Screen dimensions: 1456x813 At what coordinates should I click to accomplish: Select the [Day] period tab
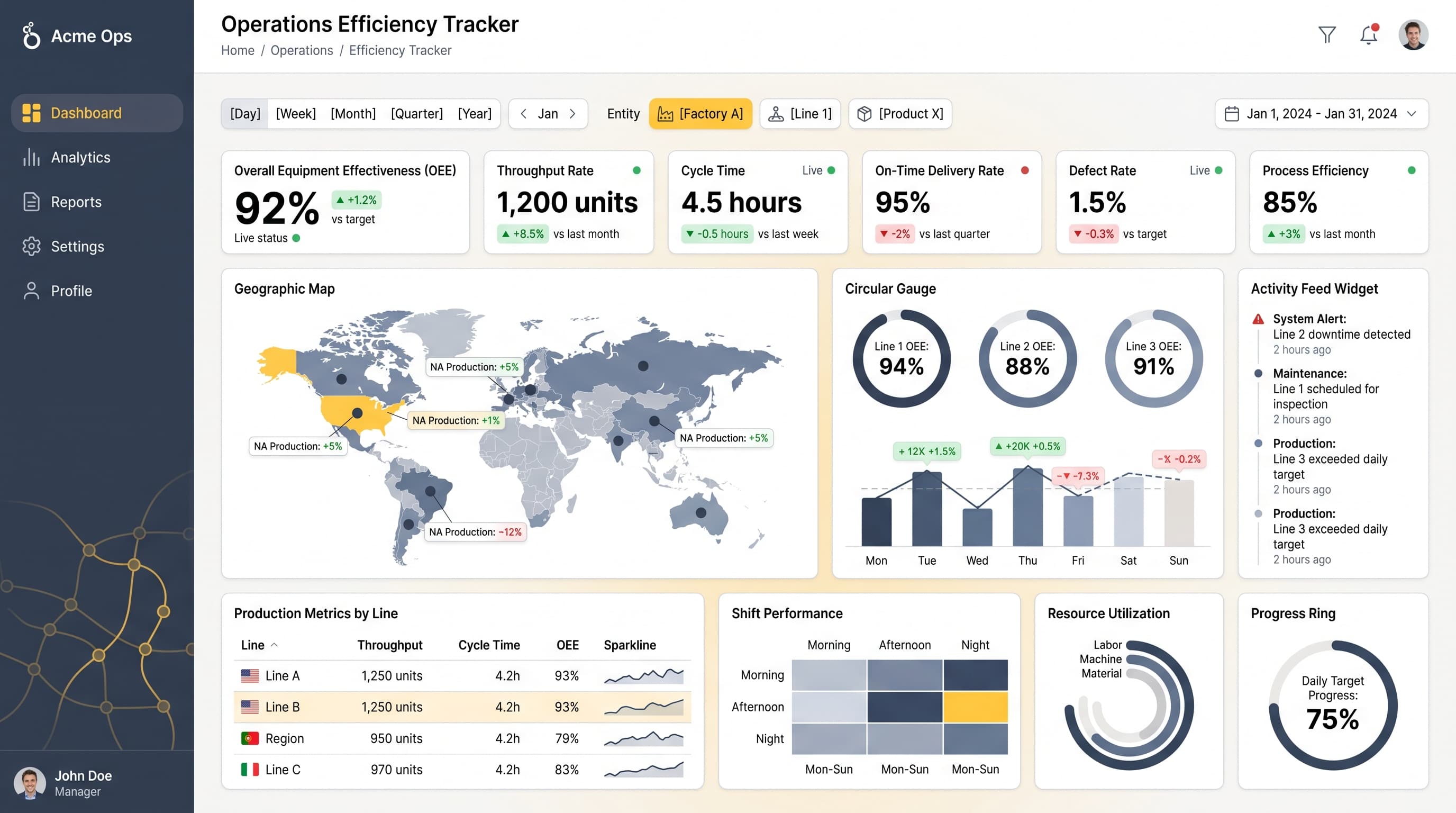pos(245,114)
